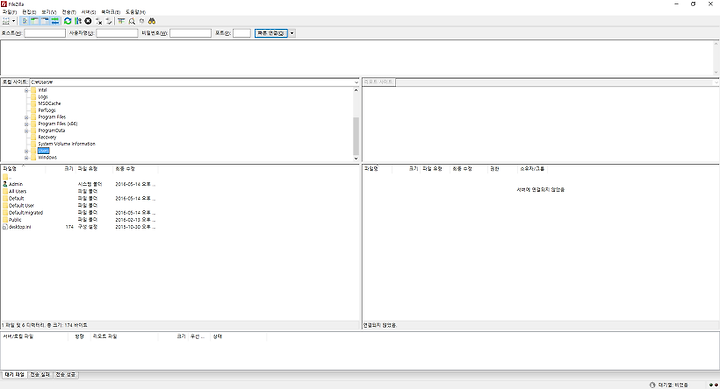
Task: Go to parent directory '..' entry
Action: (x=7, y=177)
